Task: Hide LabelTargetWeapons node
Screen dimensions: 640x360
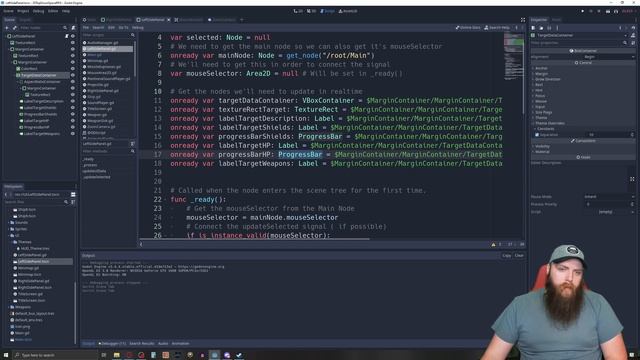Action: pyautogui.click(x=73, y=133)
